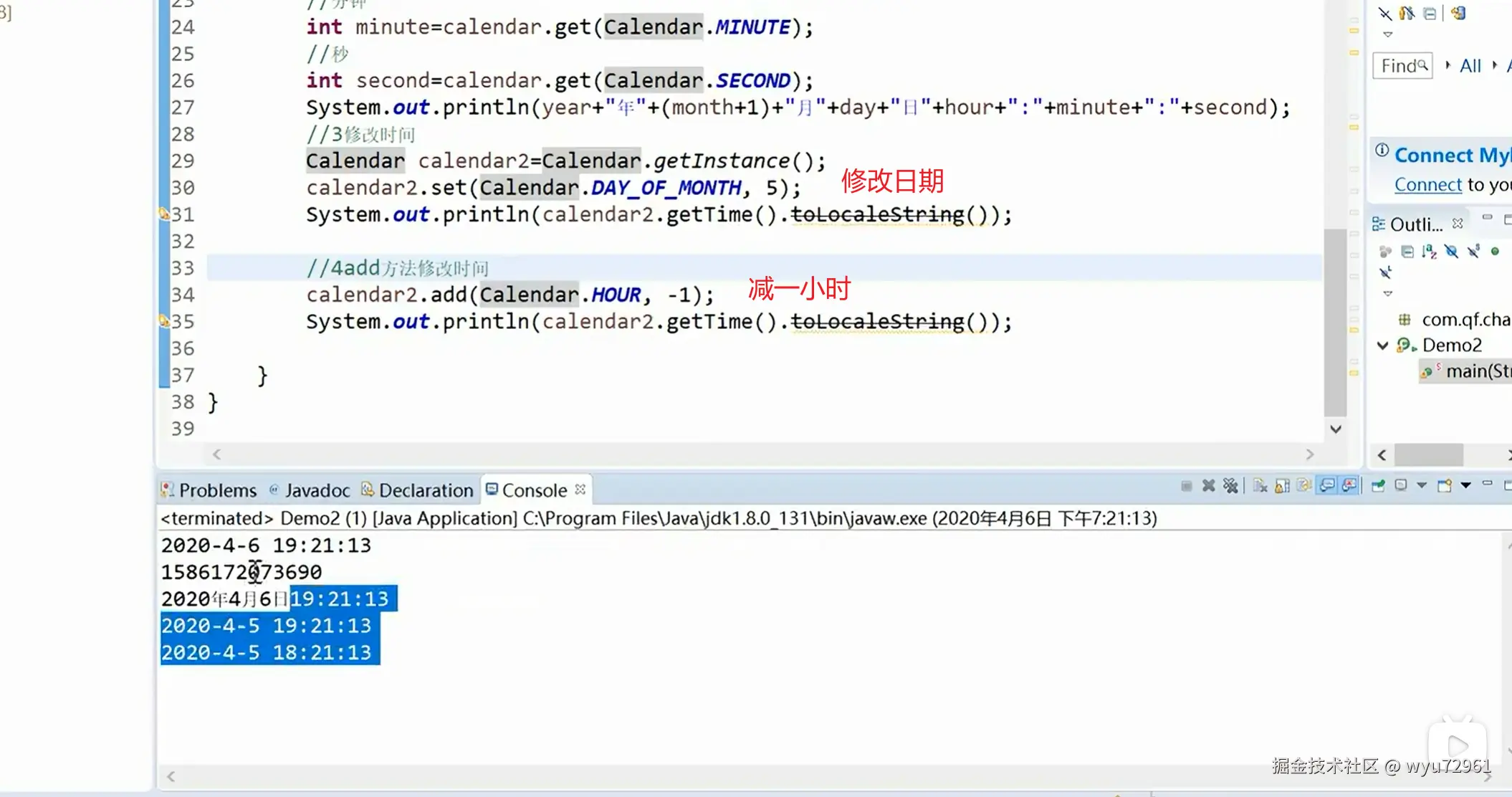Click Collapse All icon in Outline toolbar
This screenshot has width=1512, height=797.
(1407, 252)
